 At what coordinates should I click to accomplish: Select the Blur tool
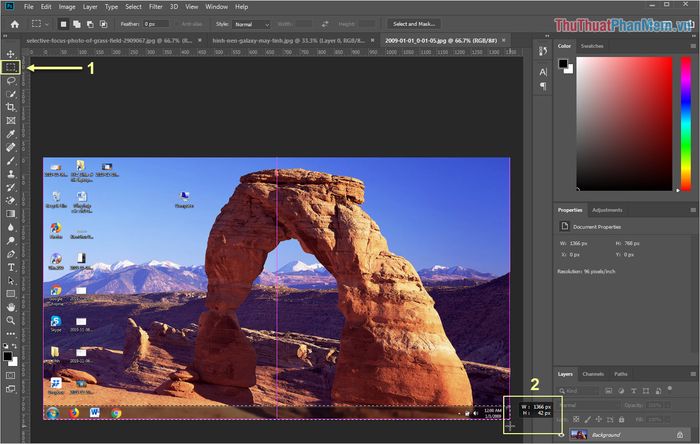click(11, 227)
